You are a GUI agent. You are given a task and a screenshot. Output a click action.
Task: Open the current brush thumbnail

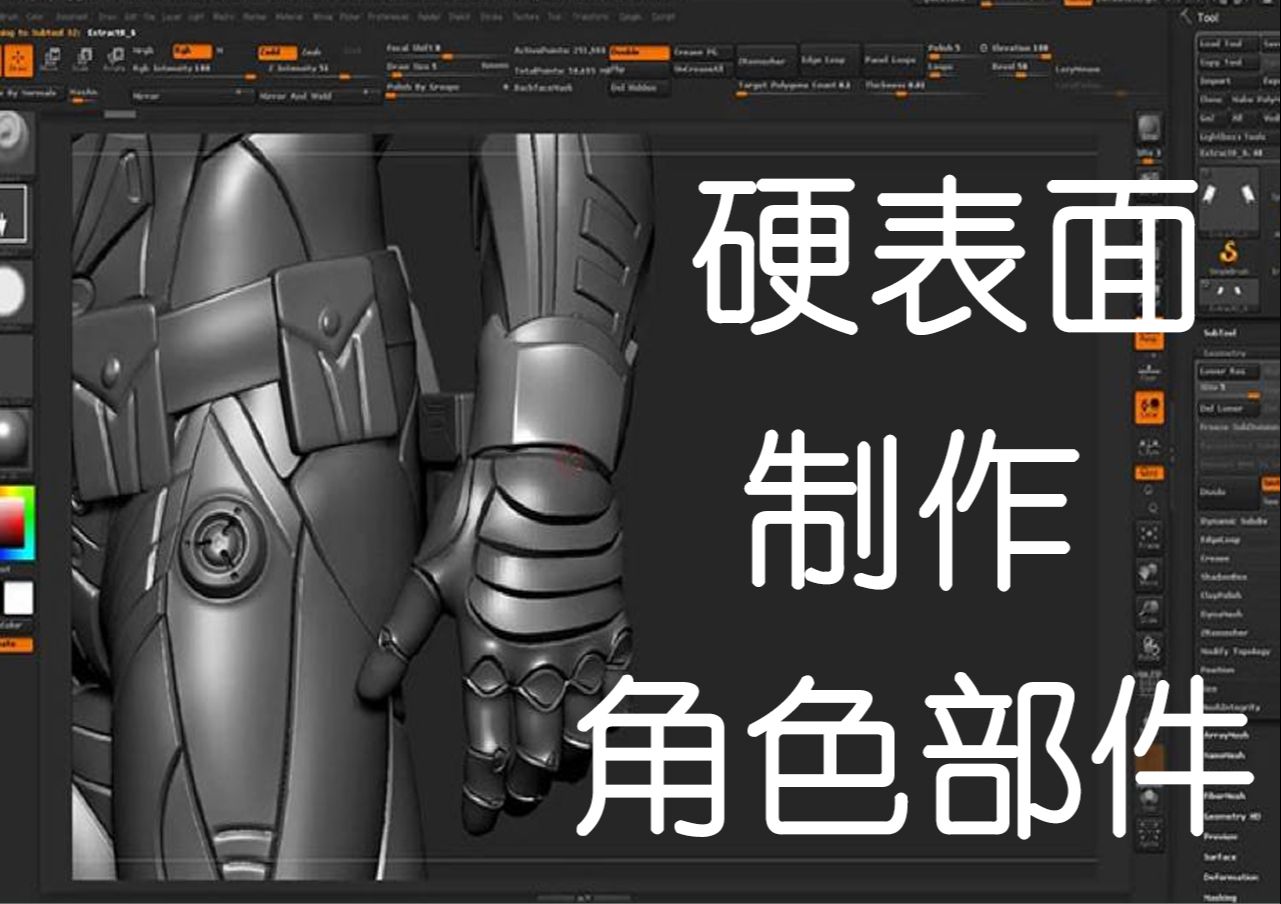[x=15, y=139]
